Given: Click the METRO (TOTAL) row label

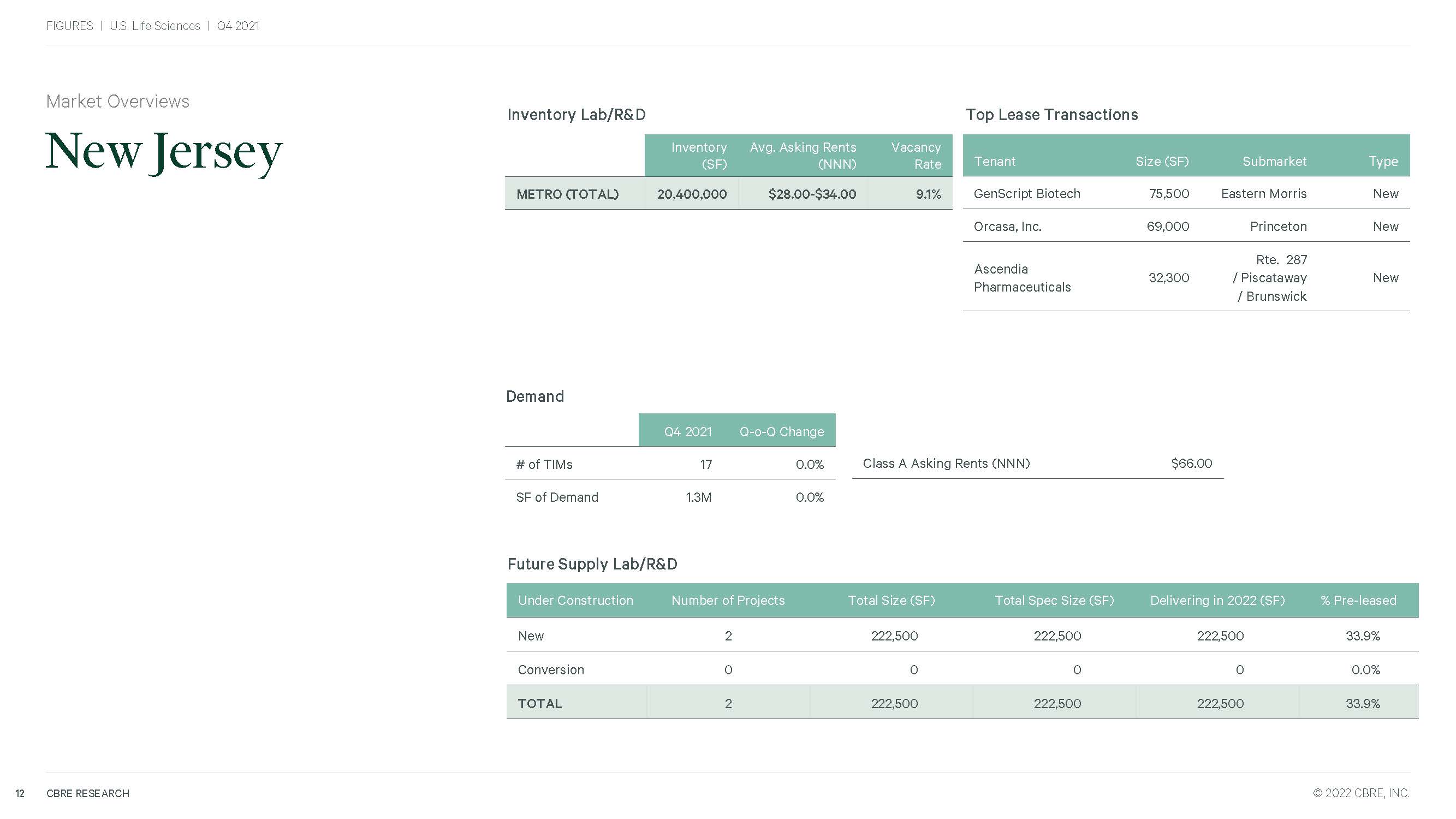Looking at the screenshot, I should 567,194.
